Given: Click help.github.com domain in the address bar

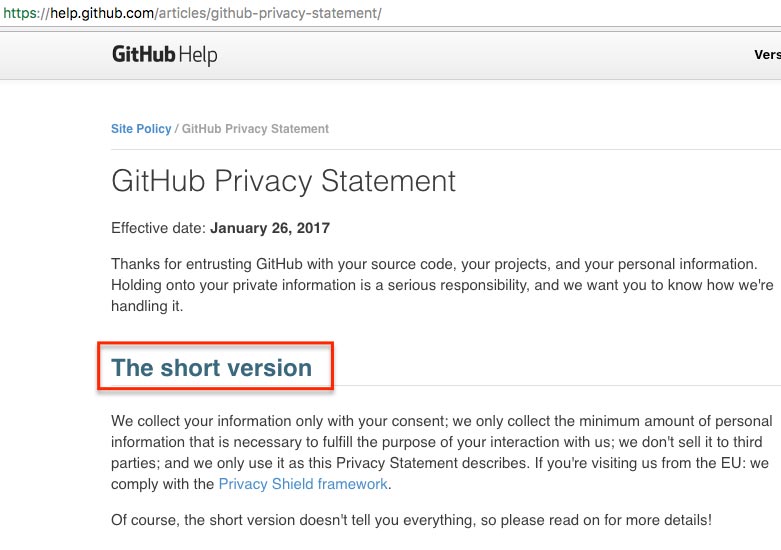Looking at the screenshot, I should (102, 13).
